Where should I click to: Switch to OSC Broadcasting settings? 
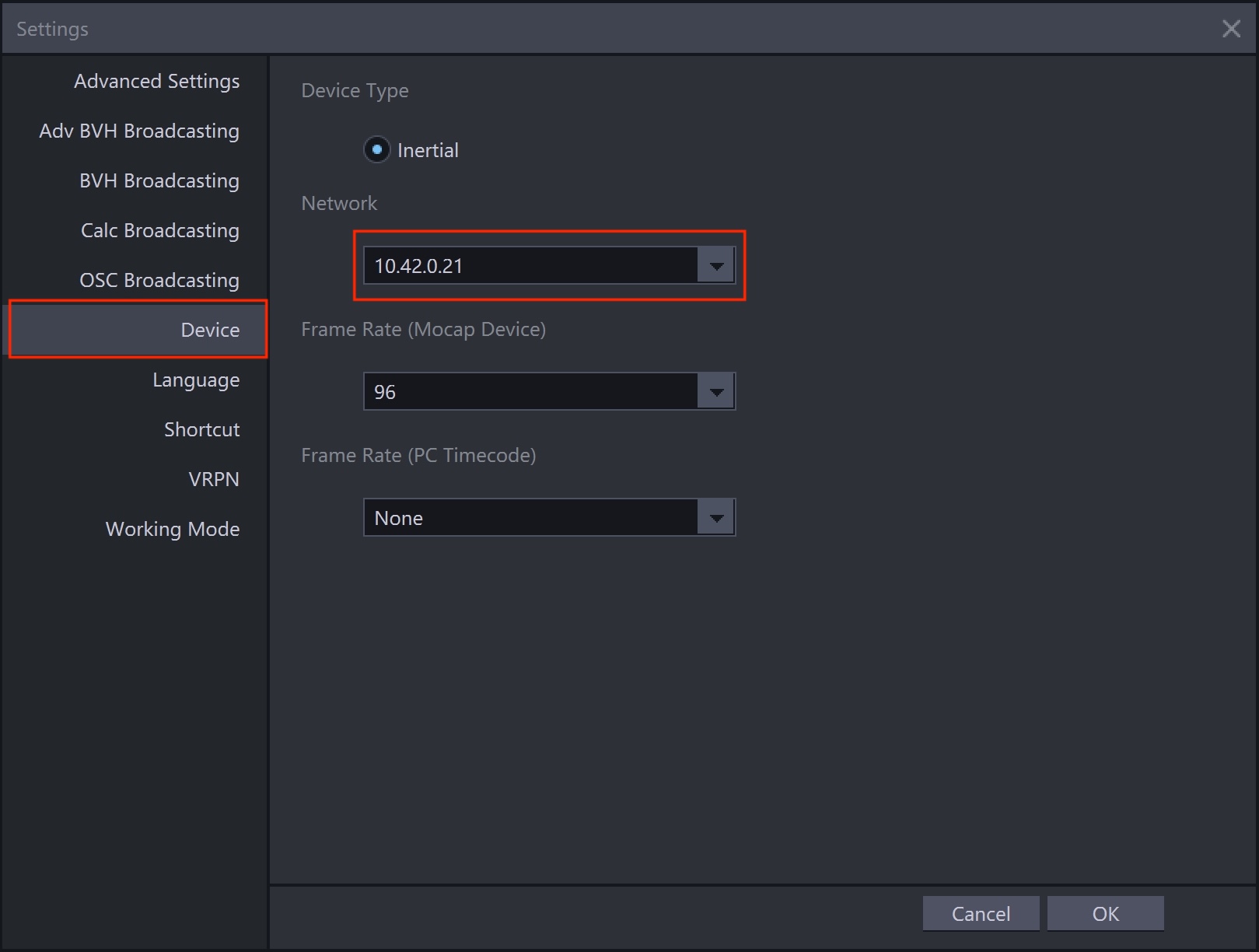(x=159, y=281)
